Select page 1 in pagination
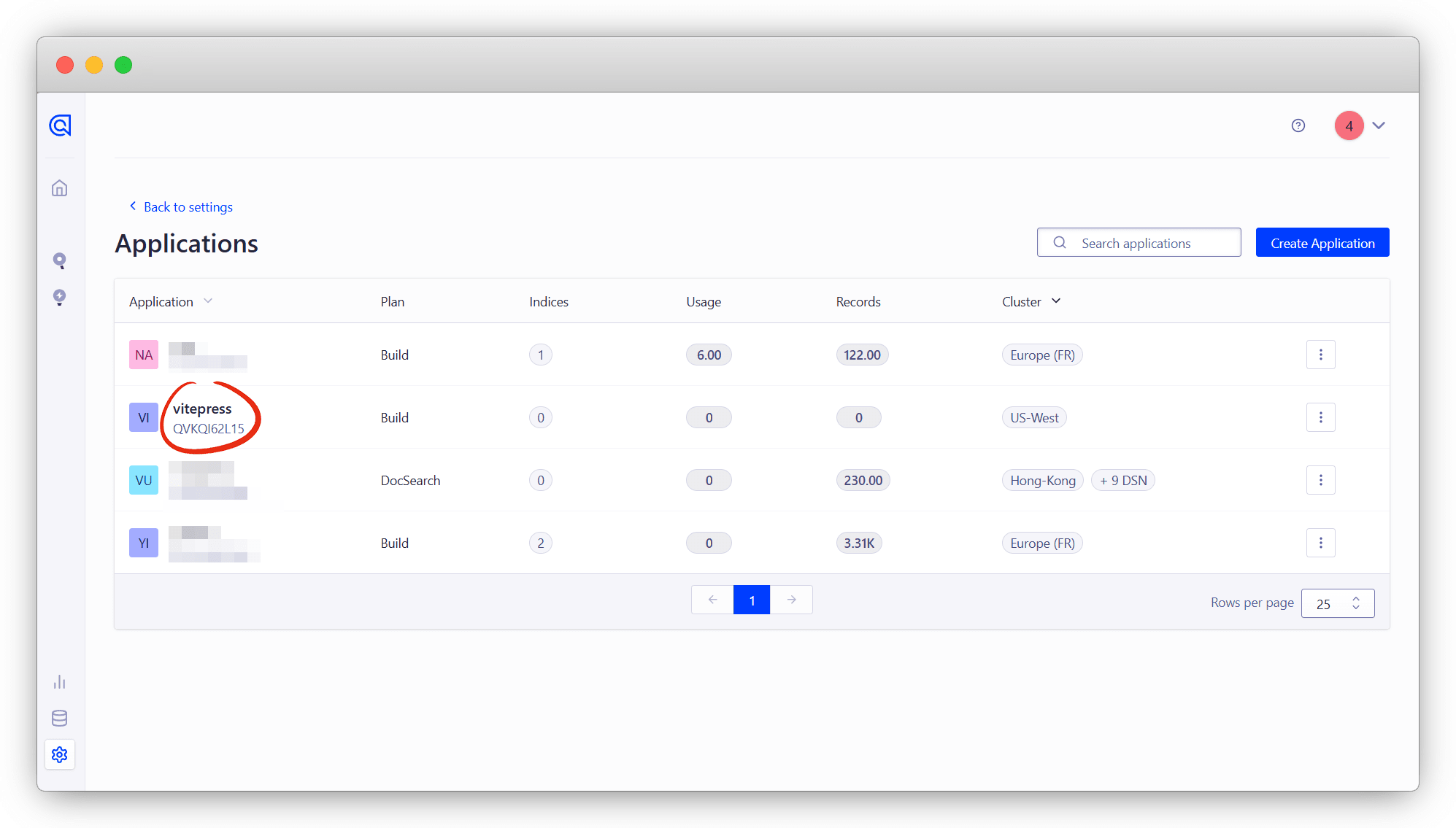The width and height of the screenshot is (1456, 828). point(752,600)
